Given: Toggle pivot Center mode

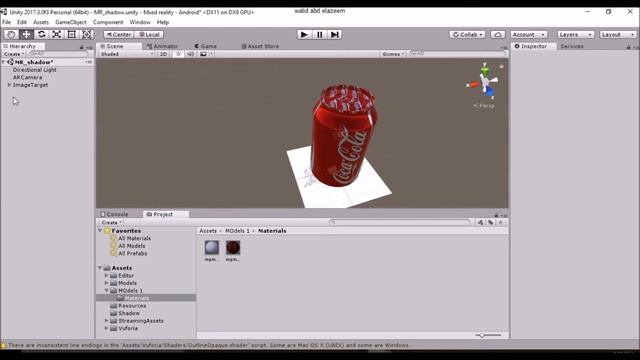Looking at the screenshot, I should click(x=118, y=35).
